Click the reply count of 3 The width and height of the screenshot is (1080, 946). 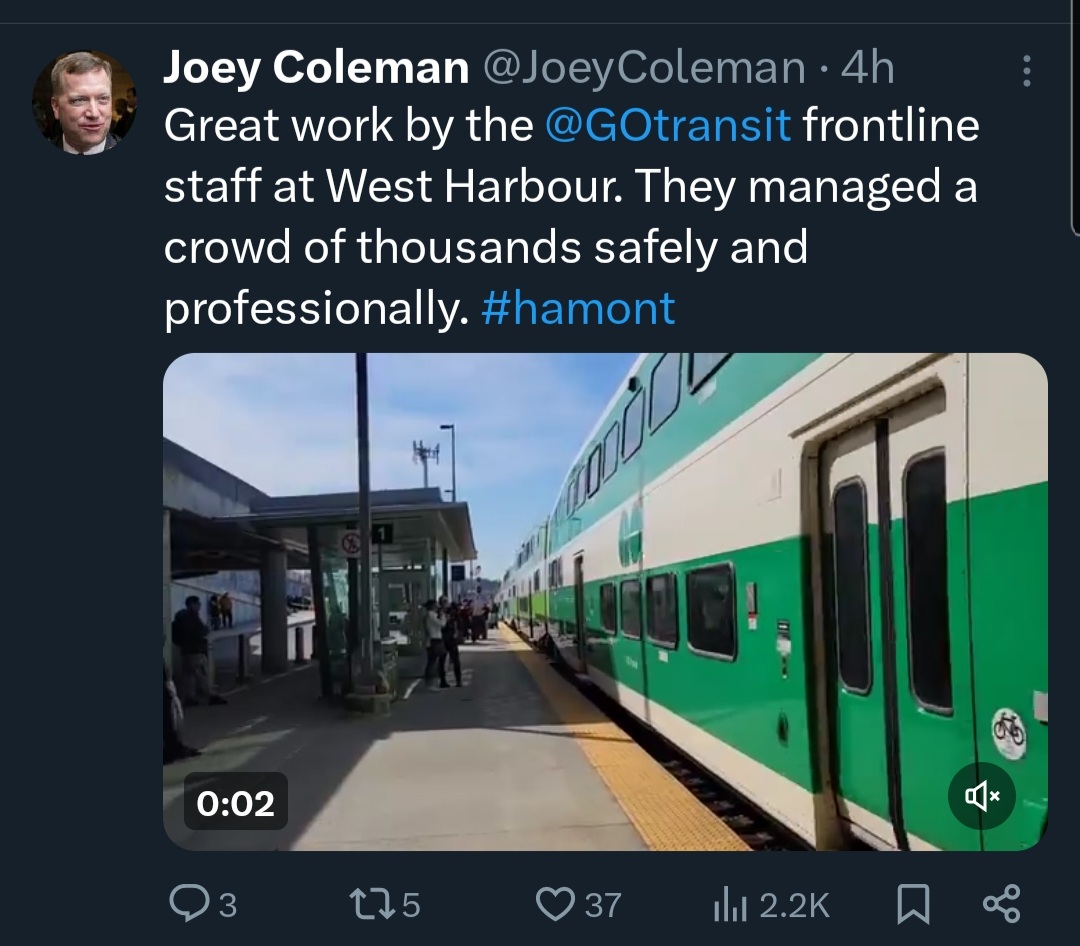pyautogui.click(x=227, y=906)
